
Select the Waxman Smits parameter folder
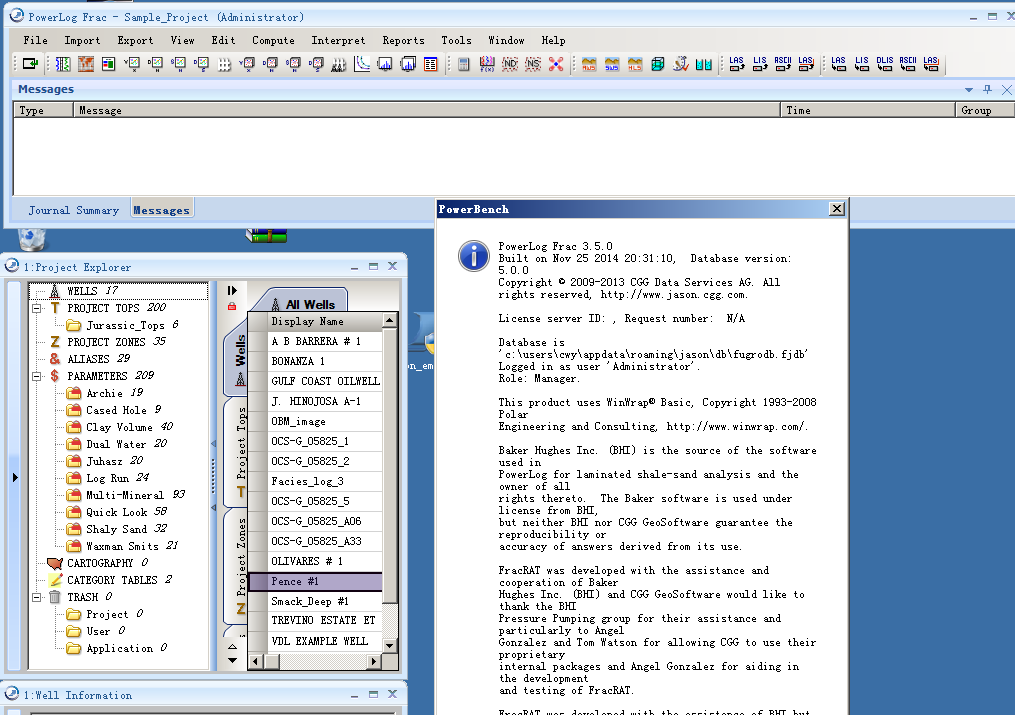click(x=122, y=546)
